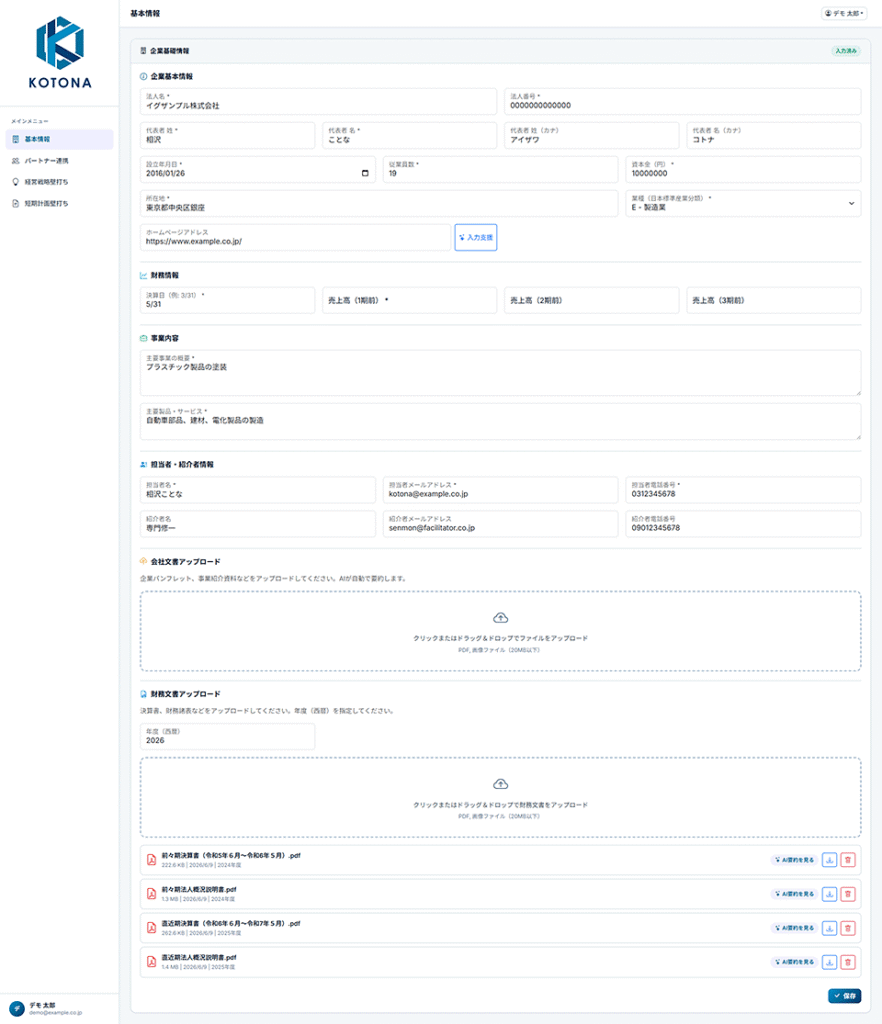
Task: Click the 主要製品・サービス text area
Action: tap(500, 422)
